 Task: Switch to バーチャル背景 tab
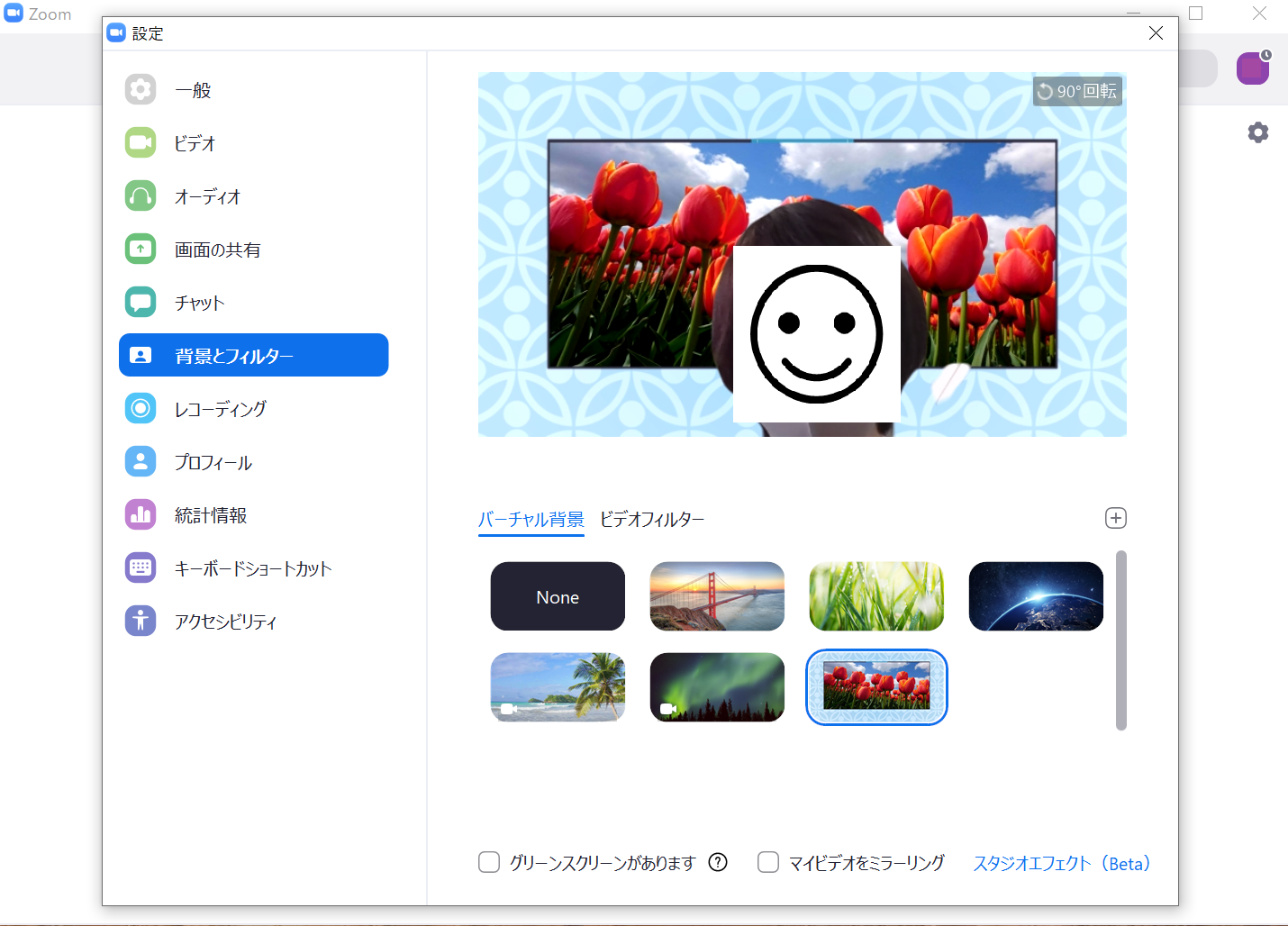click(x=531, y=520)
